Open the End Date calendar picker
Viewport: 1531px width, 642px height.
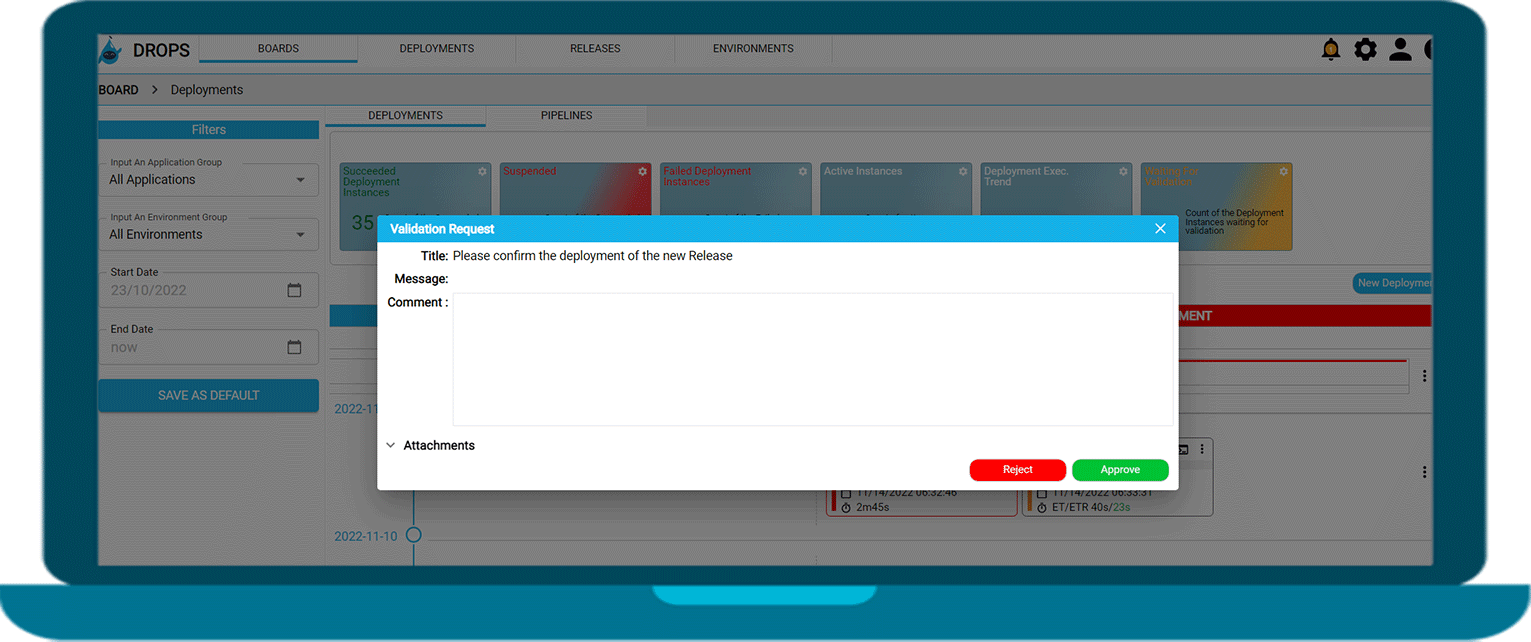[x=294, y=347]
